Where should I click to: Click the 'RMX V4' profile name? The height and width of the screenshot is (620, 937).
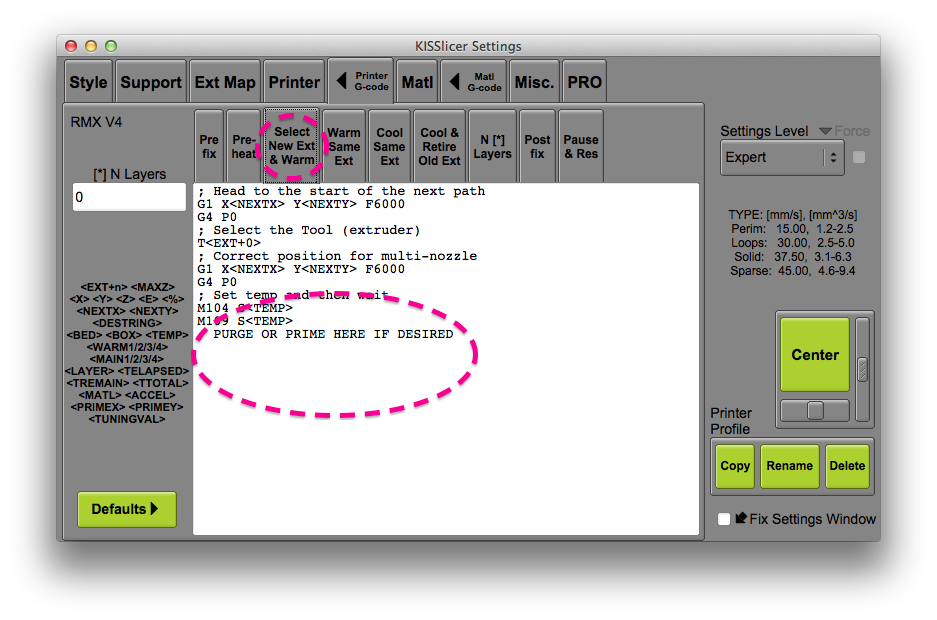click(96, 122)
